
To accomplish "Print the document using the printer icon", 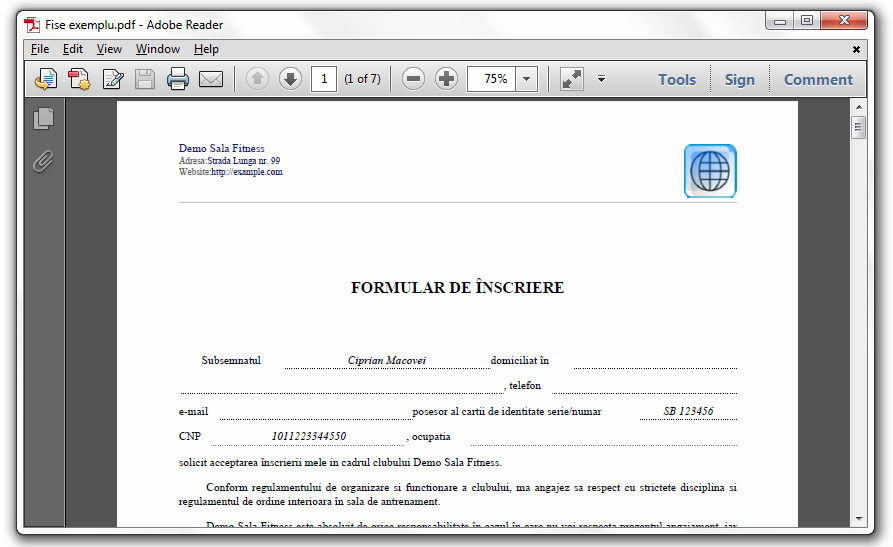I will (x=178, y=79).
